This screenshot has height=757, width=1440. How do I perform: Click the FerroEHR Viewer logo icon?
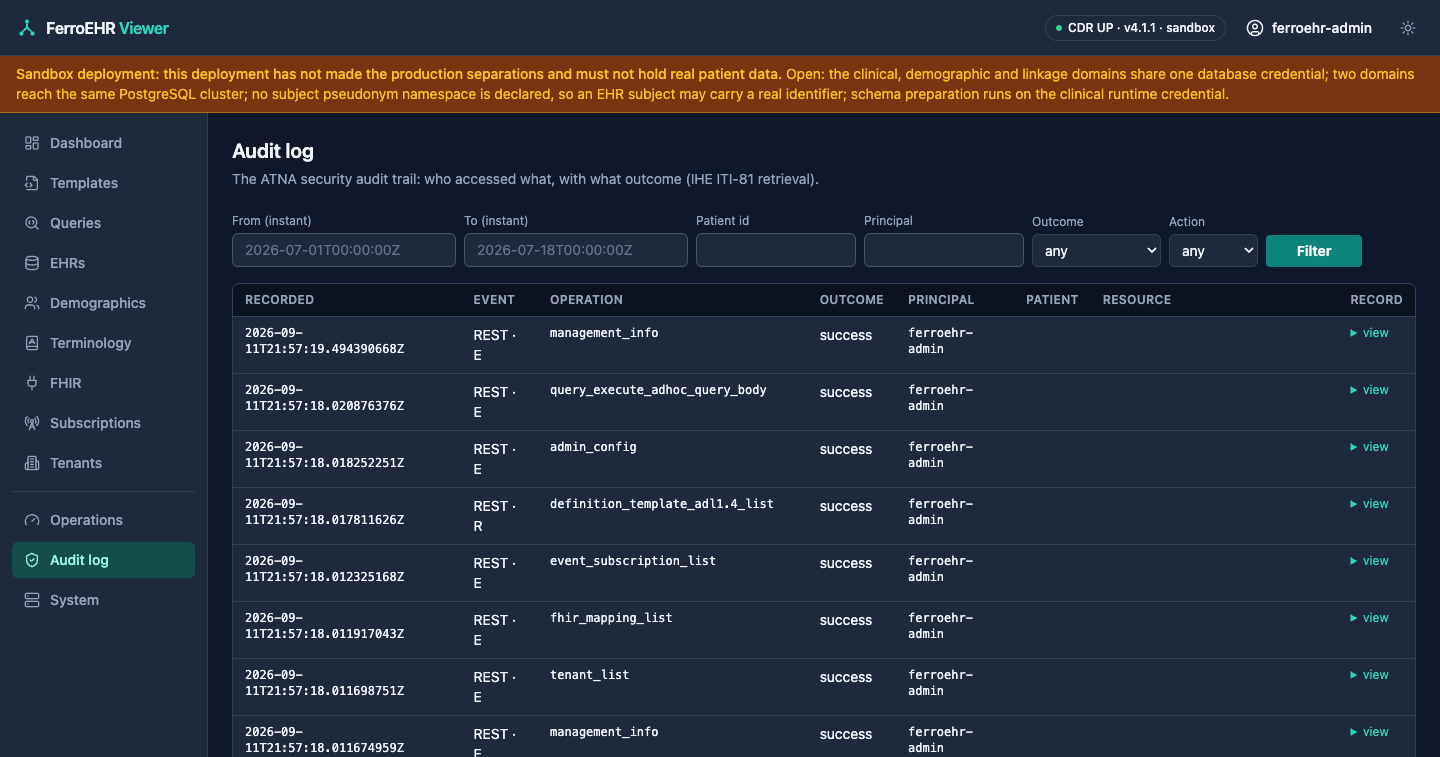27,28
